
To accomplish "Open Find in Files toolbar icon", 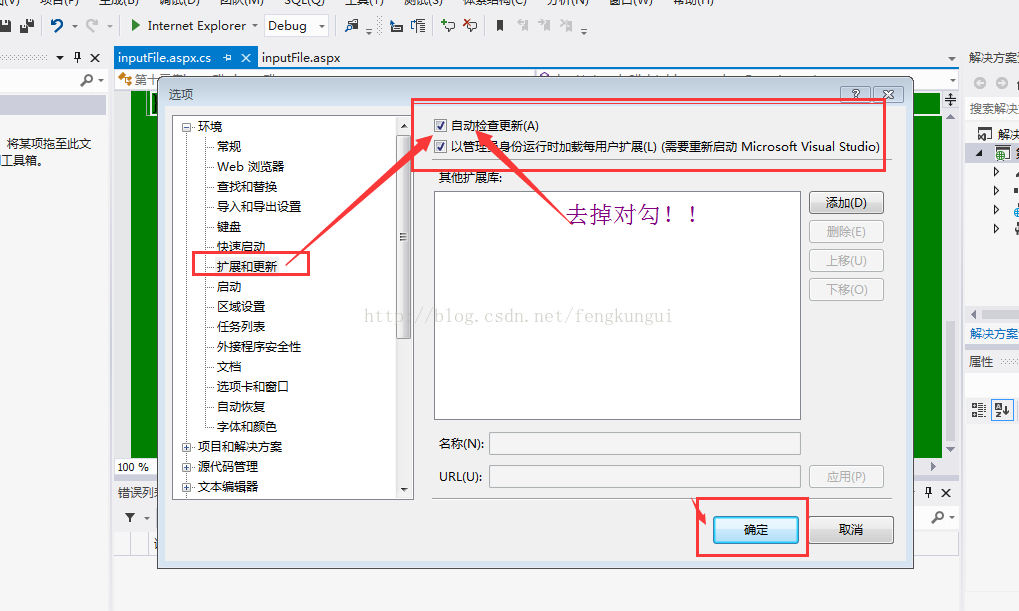I will 352,26.
